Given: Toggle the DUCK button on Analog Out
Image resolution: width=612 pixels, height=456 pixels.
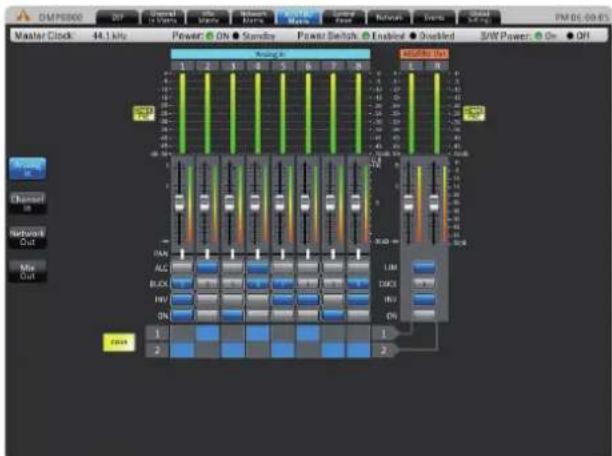Looking at the screenshot, I should [424, 283].
